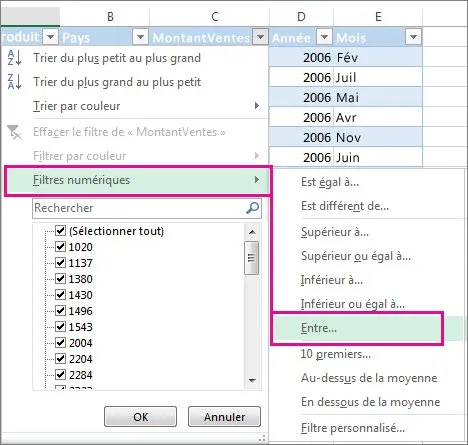Click the resize grip at menu corner

263,438
